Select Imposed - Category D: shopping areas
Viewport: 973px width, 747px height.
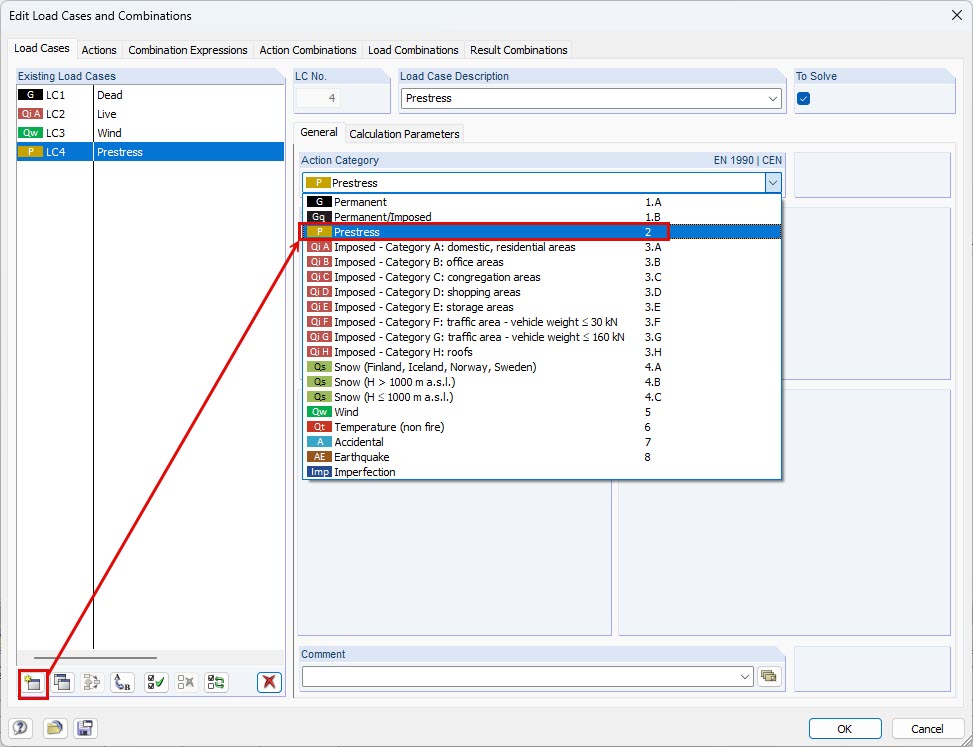point(542,292)
